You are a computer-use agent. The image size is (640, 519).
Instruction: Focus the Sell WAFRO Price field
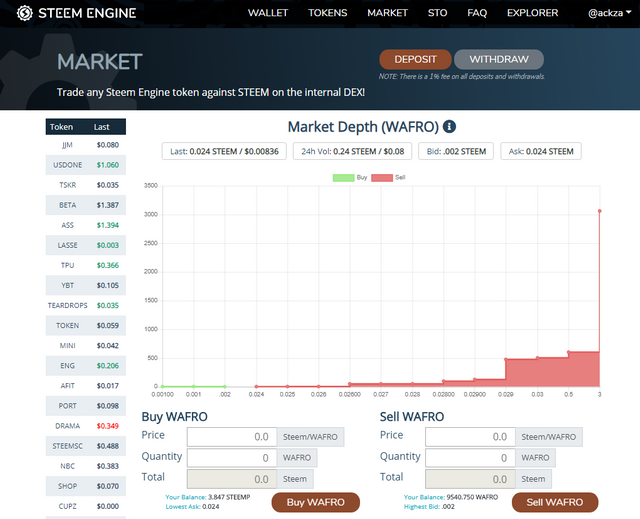(x=470, y=437)
